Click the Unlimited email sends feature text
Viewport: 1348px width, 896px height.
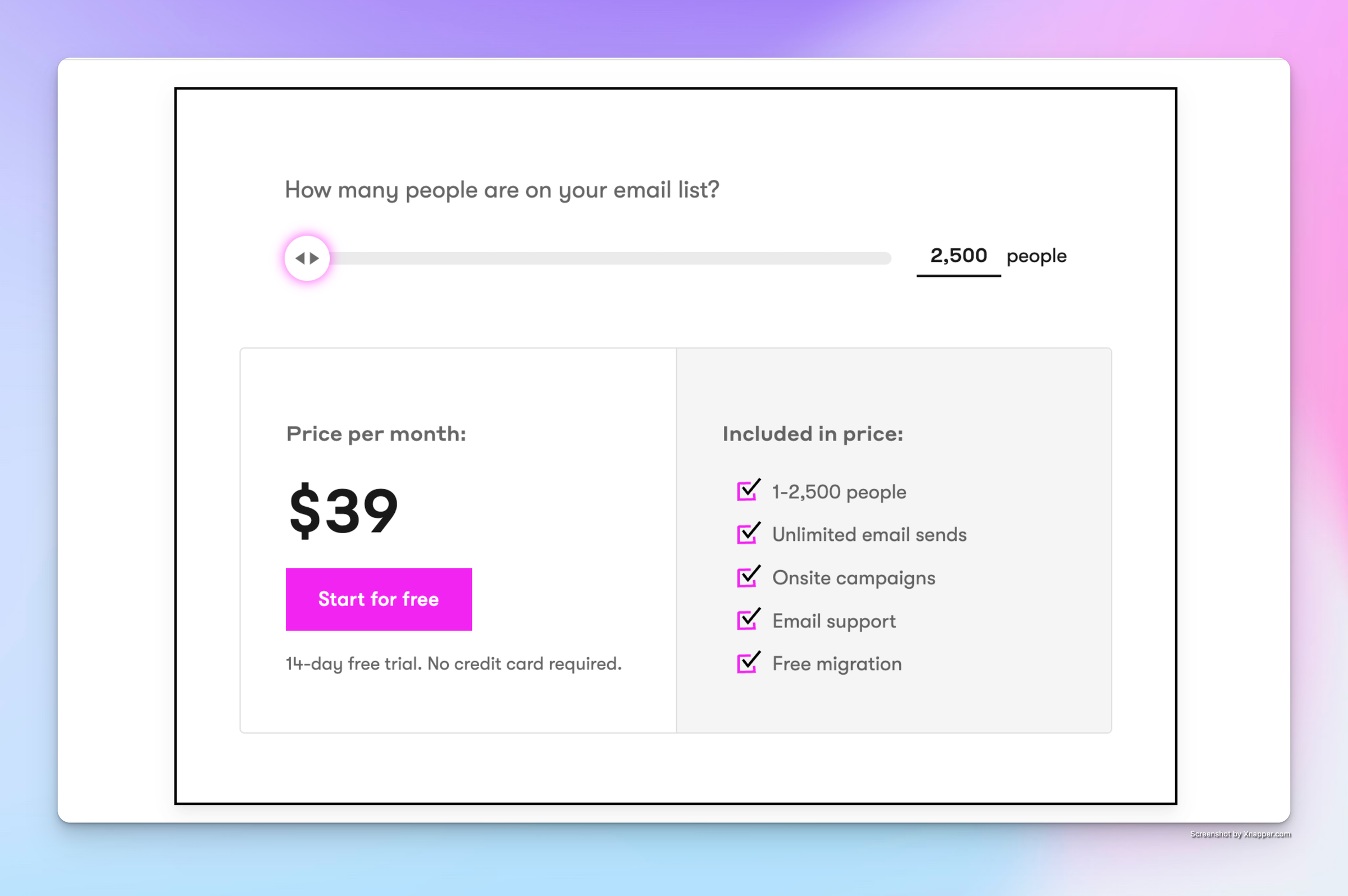pos(869,535)
